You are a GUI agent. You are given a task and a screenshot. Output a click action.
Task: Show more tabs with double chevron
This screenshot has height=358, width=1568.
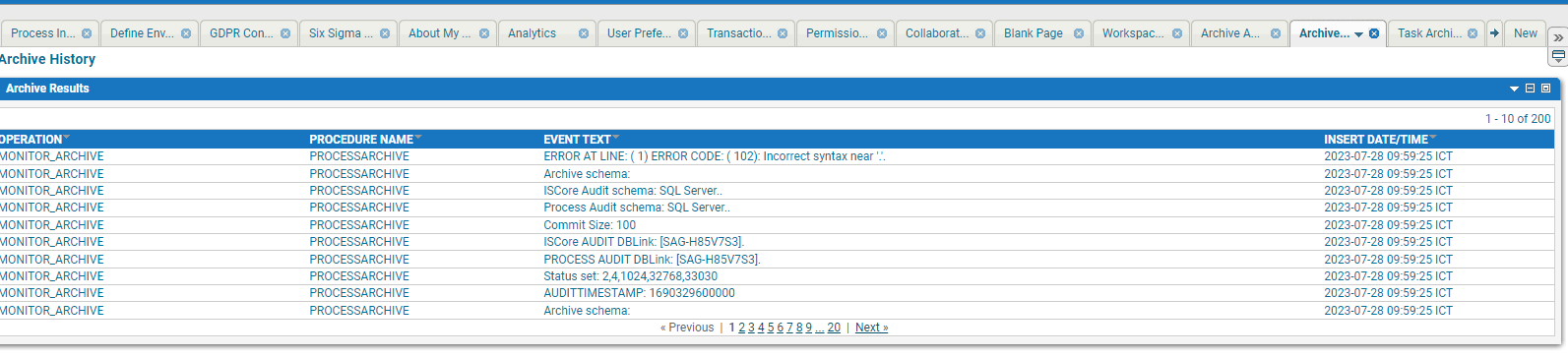1557,37
